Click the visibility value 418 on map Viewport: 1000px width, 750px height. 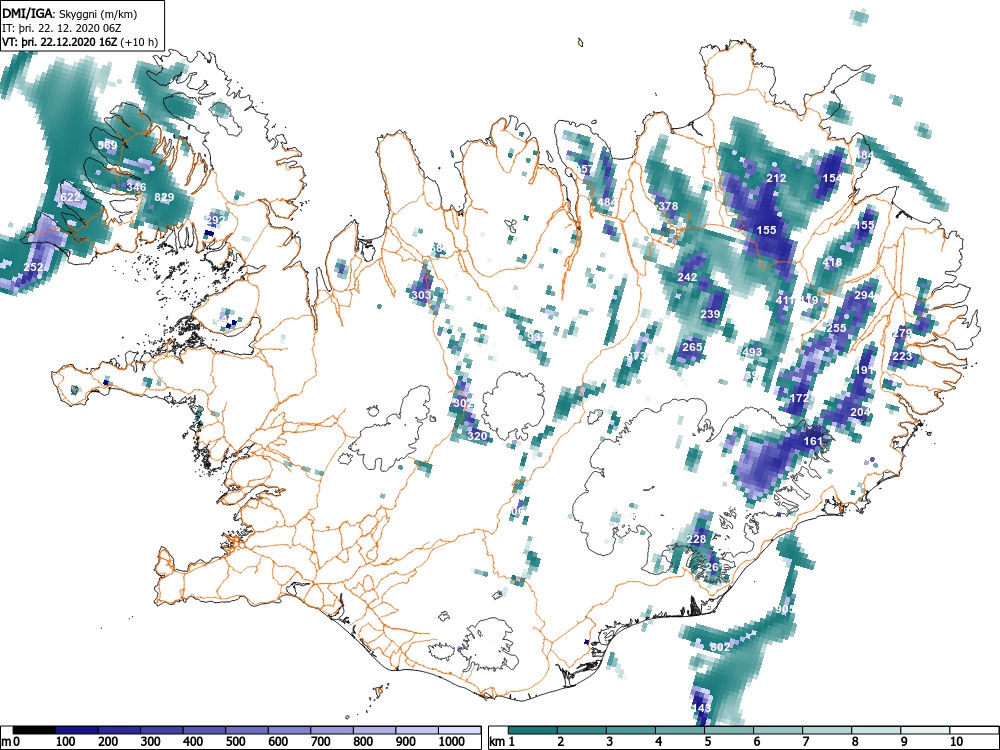click(832, 262)
